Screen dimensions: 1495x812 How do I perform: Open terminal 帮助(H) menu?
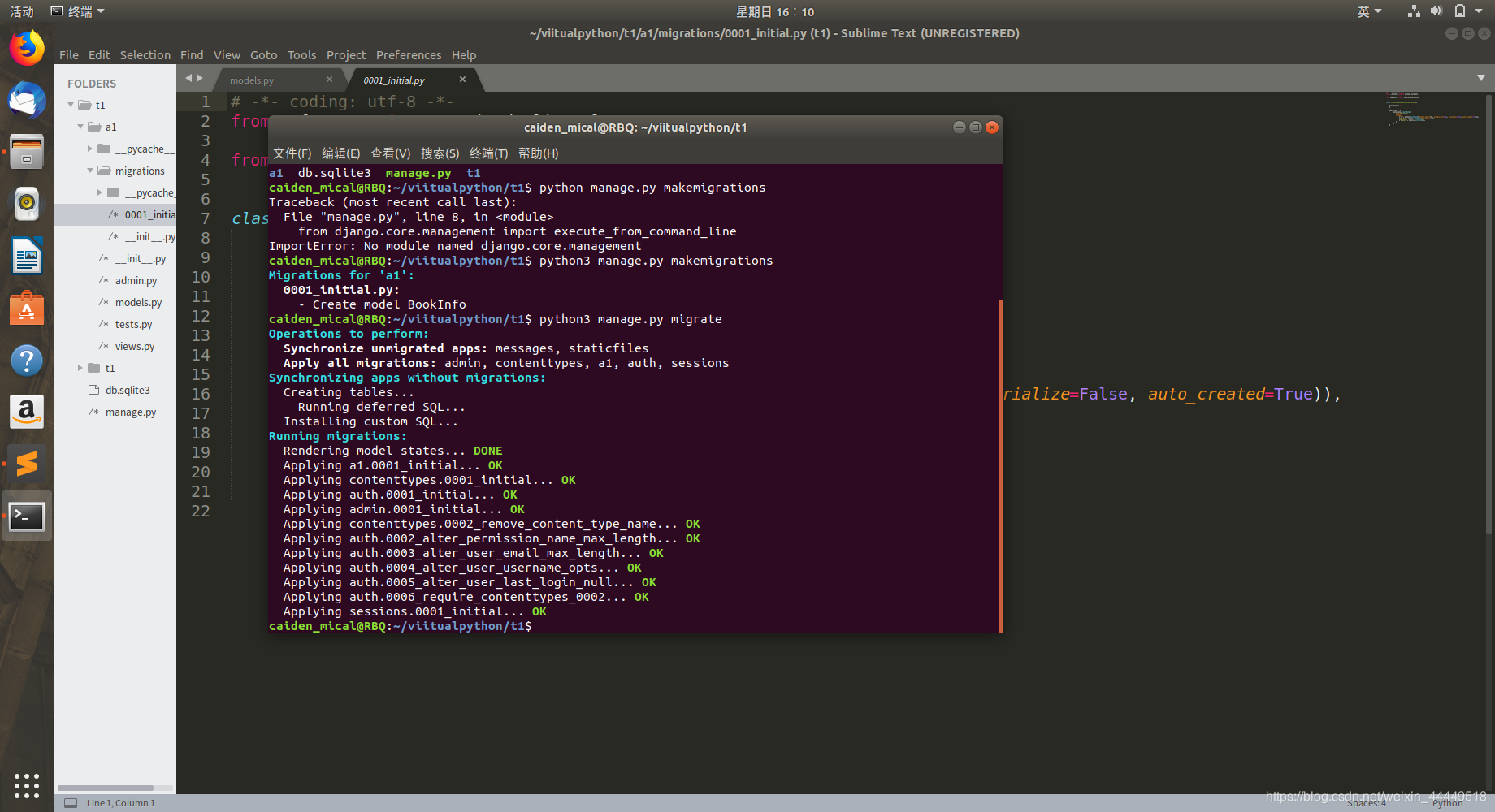tap(539, 153)
